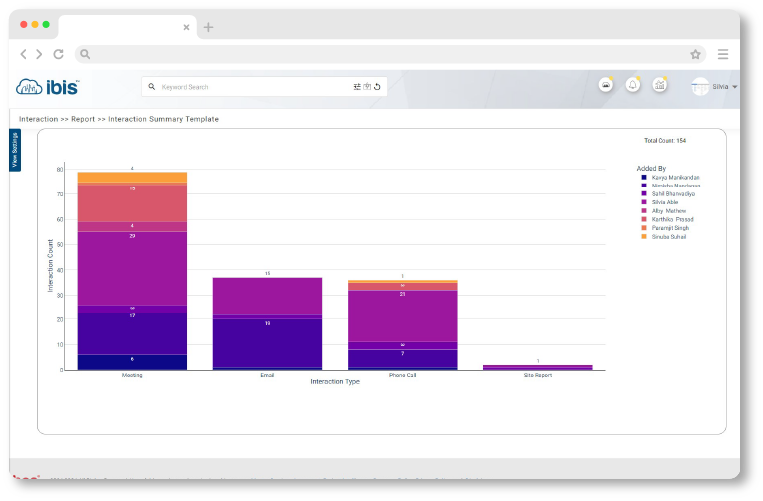Click the search field's middle icon
Viewport: 763px width, 501px height.
(368, 87)
